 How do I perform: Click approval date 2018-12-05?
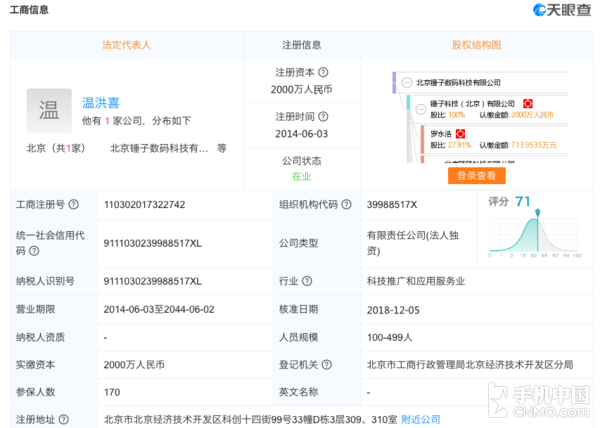(x=393, y=310)
